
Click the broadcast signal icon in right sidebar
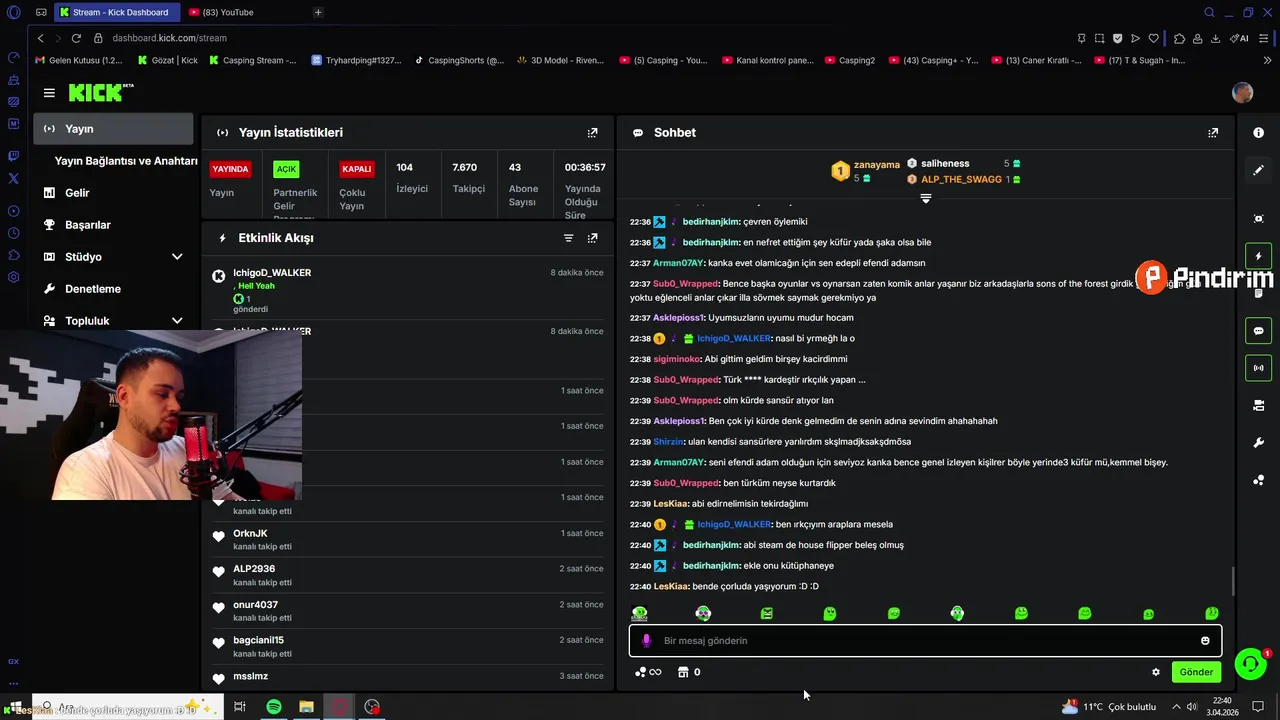click(1258, 368)
